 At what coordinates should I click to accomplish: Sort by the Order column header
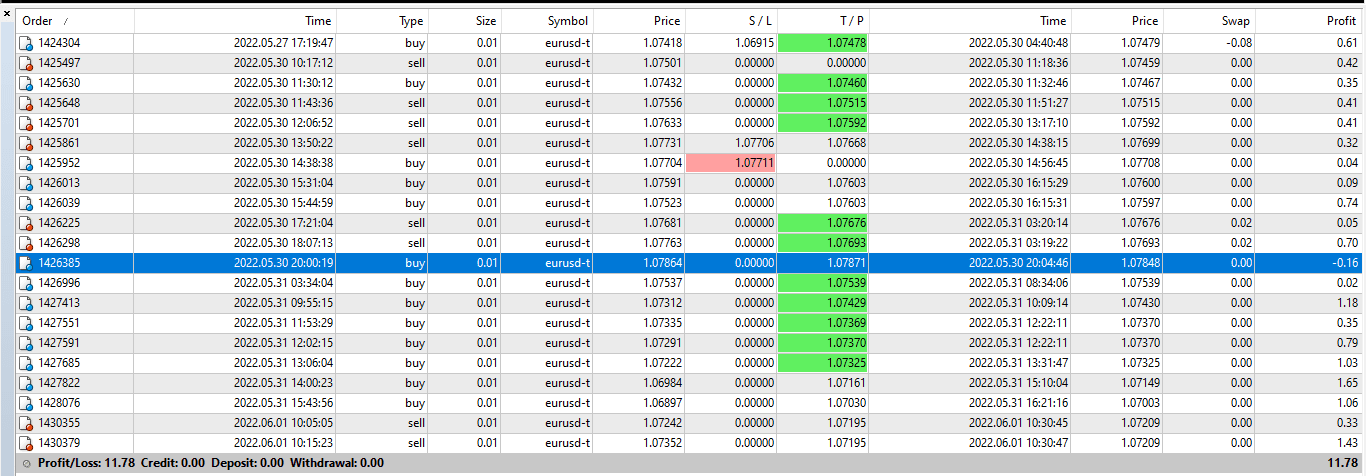coord(75,21)
